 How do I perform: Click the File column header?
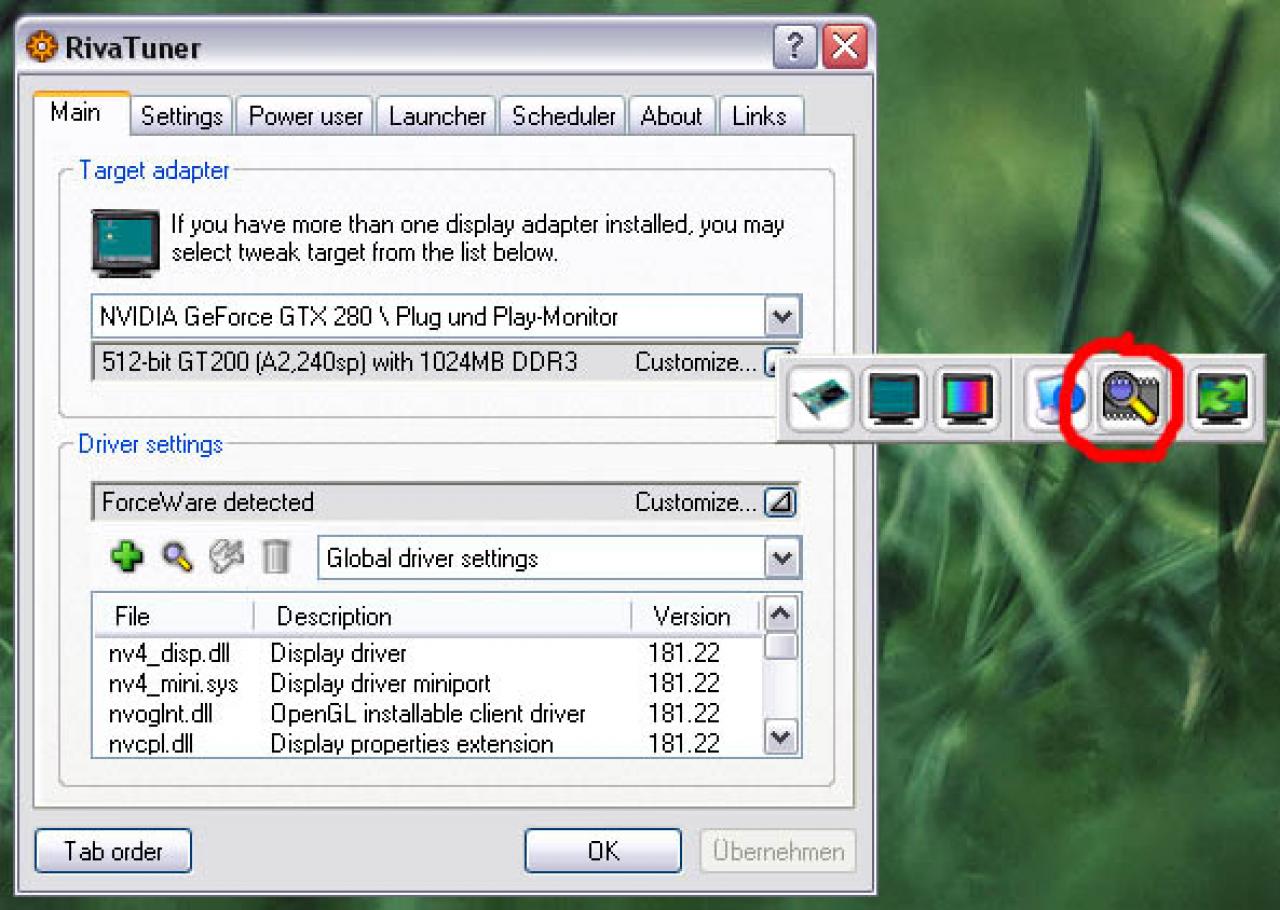pos(174,616)
